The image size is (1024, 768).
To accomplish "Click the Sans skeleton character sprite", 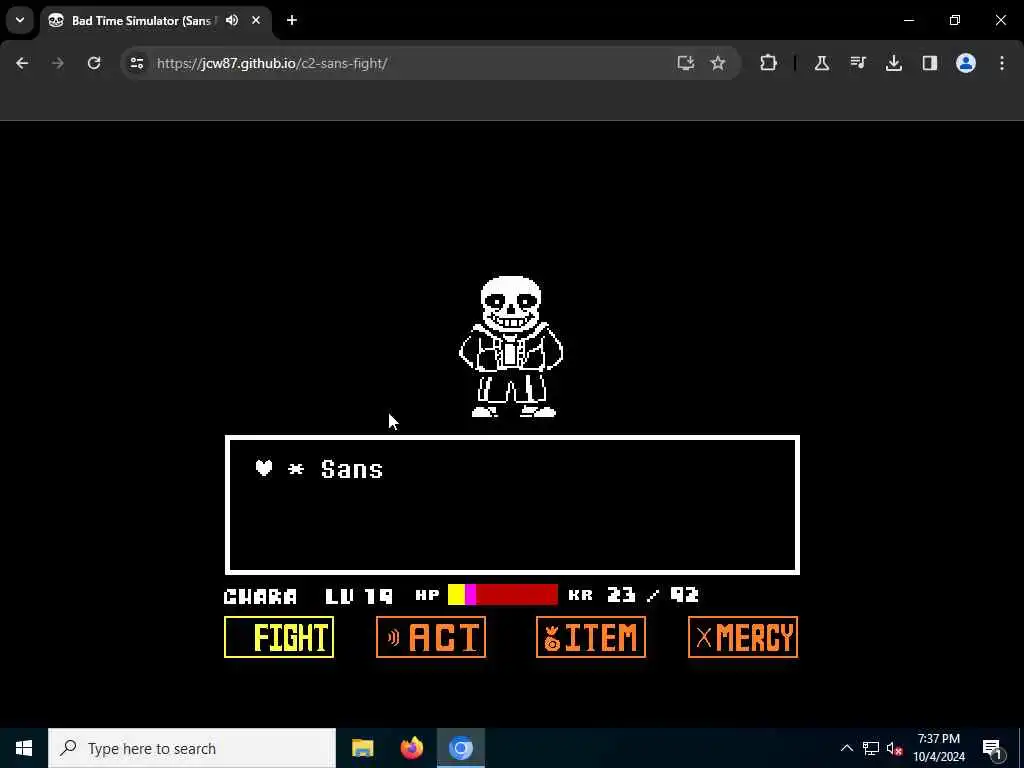I will [x=511, y=347].
